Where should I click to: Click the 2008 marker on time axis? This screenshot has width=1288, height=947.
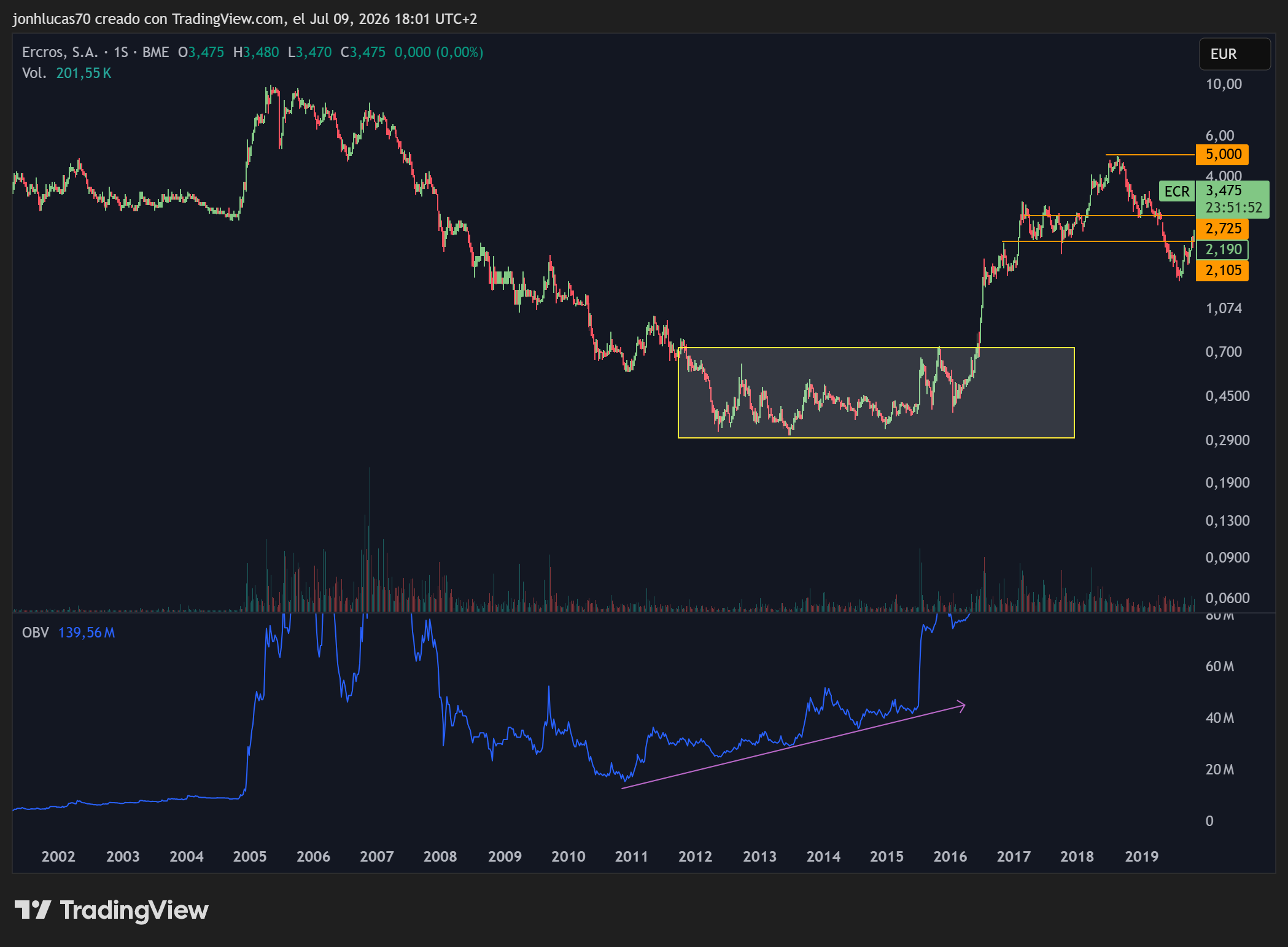click(x=440, y=856)
